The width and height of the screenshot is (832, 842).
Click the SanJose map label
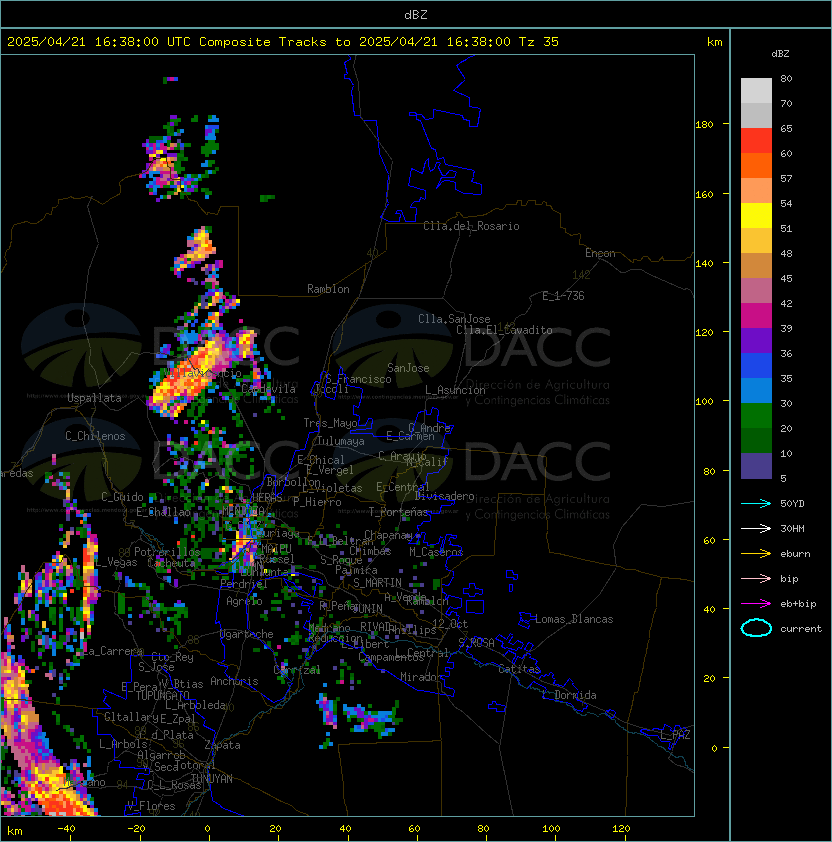coord(408,368)
